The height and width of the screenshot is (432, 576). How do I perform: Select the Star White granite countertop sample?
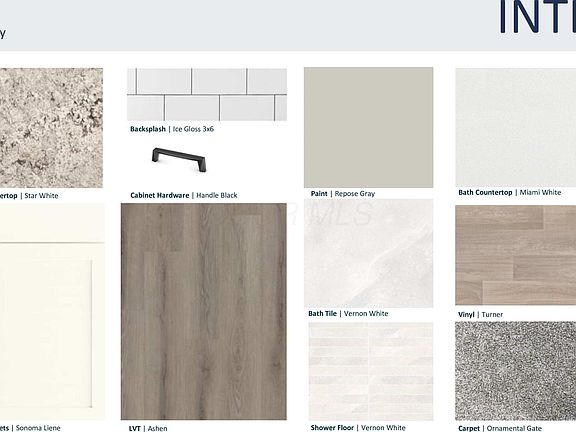point(51,128)
